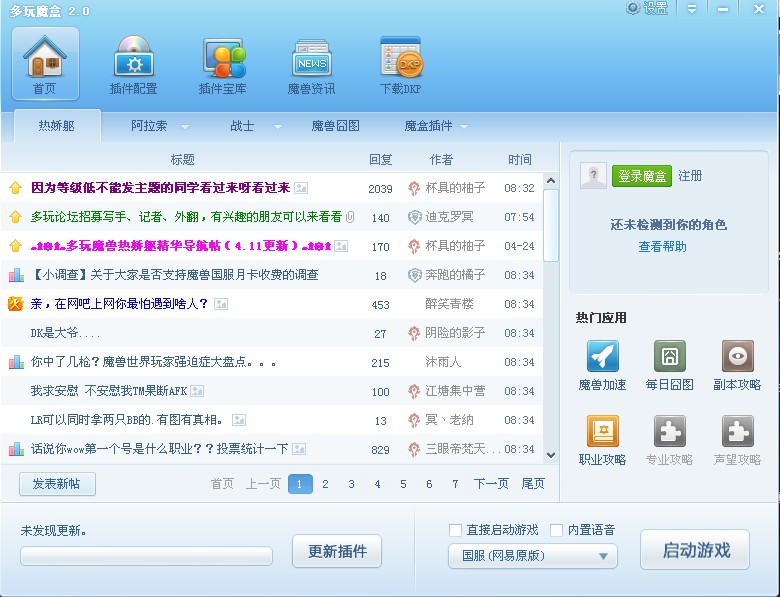The width and height of the screenshot is (780, 597).
Task: Click Alliance faction icon beside 迪克罗冥
Action: (x=414, y=217)
